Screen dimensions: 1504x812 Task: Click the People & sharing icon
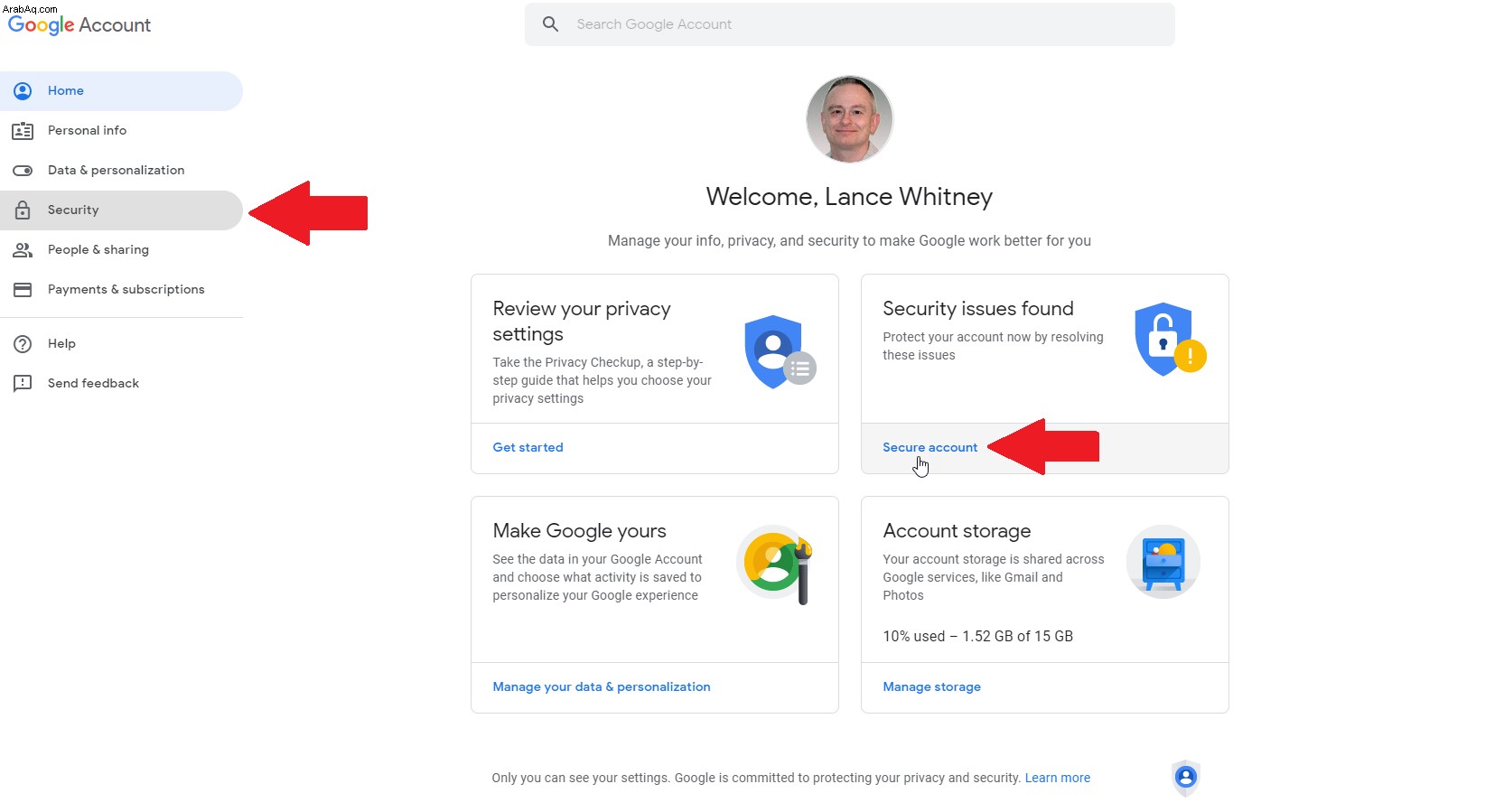(x=23, y=250)
